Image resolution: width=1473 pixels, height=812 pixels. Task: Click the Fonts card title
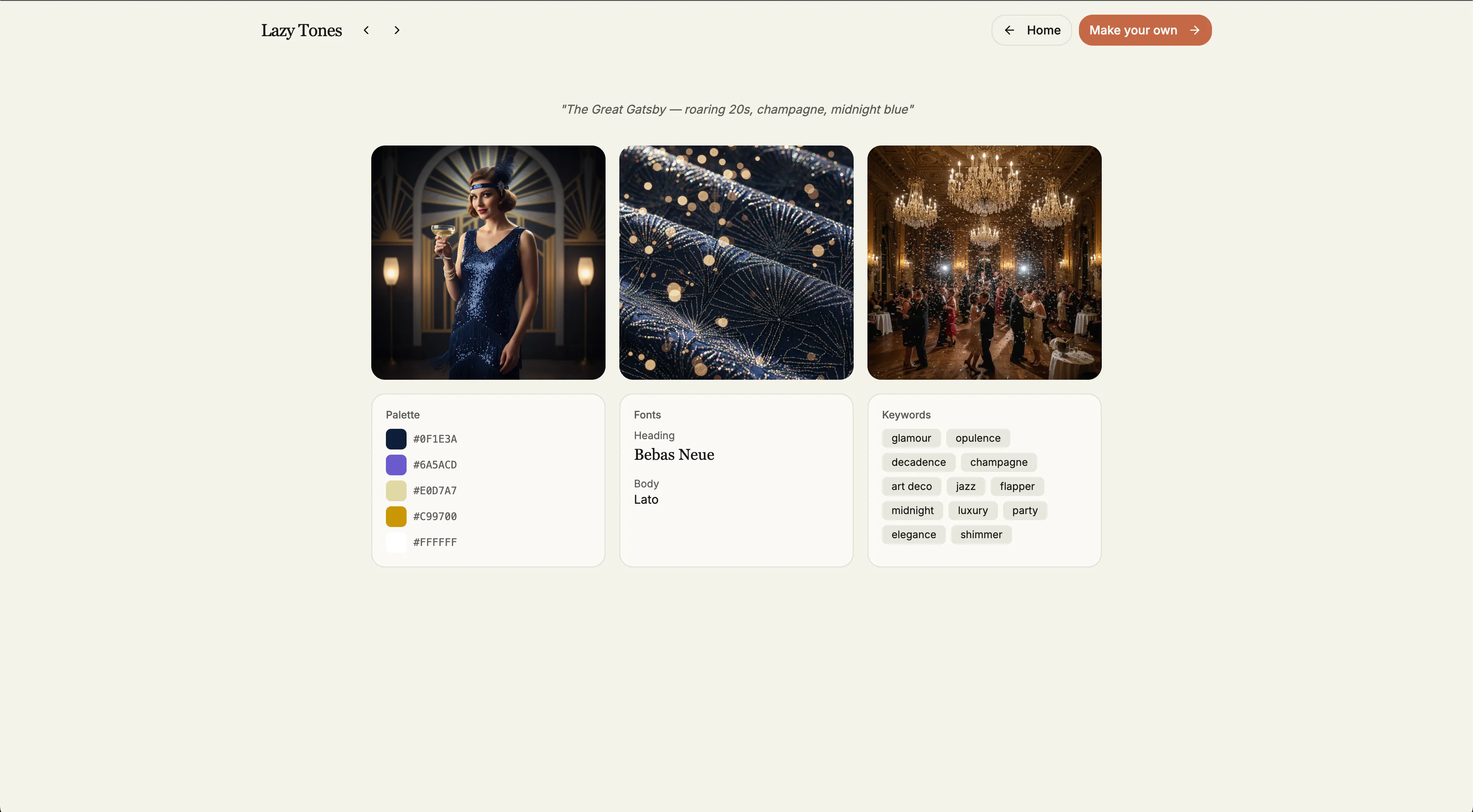click(x=647, y=415)
